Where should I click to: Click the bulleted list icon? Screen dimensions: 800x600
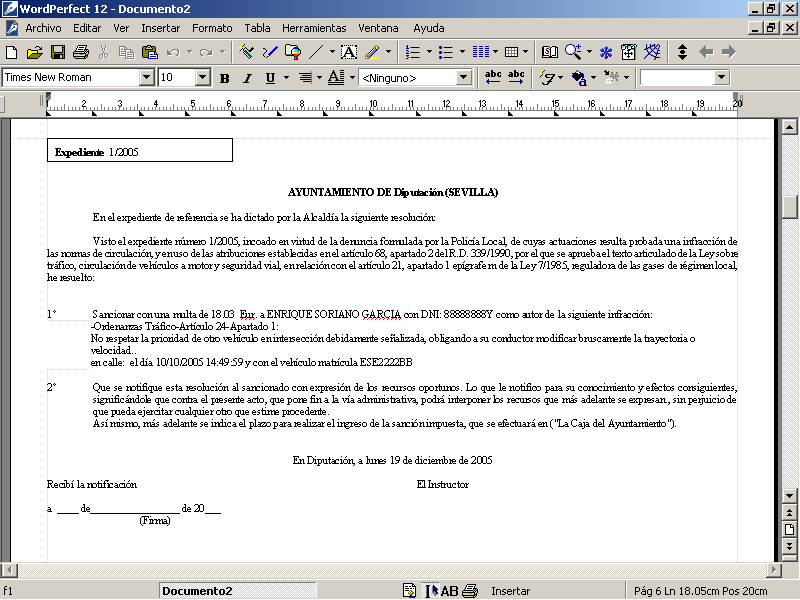[x=446, y=52]
